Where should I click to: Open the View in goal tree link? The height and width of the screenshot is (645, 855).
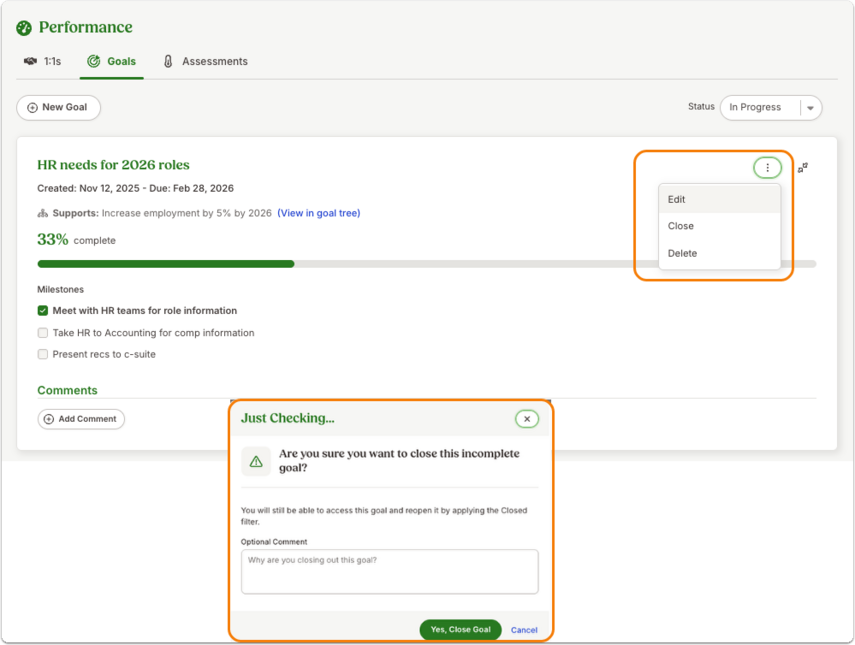pyautogui.click(x=319, y=213)
